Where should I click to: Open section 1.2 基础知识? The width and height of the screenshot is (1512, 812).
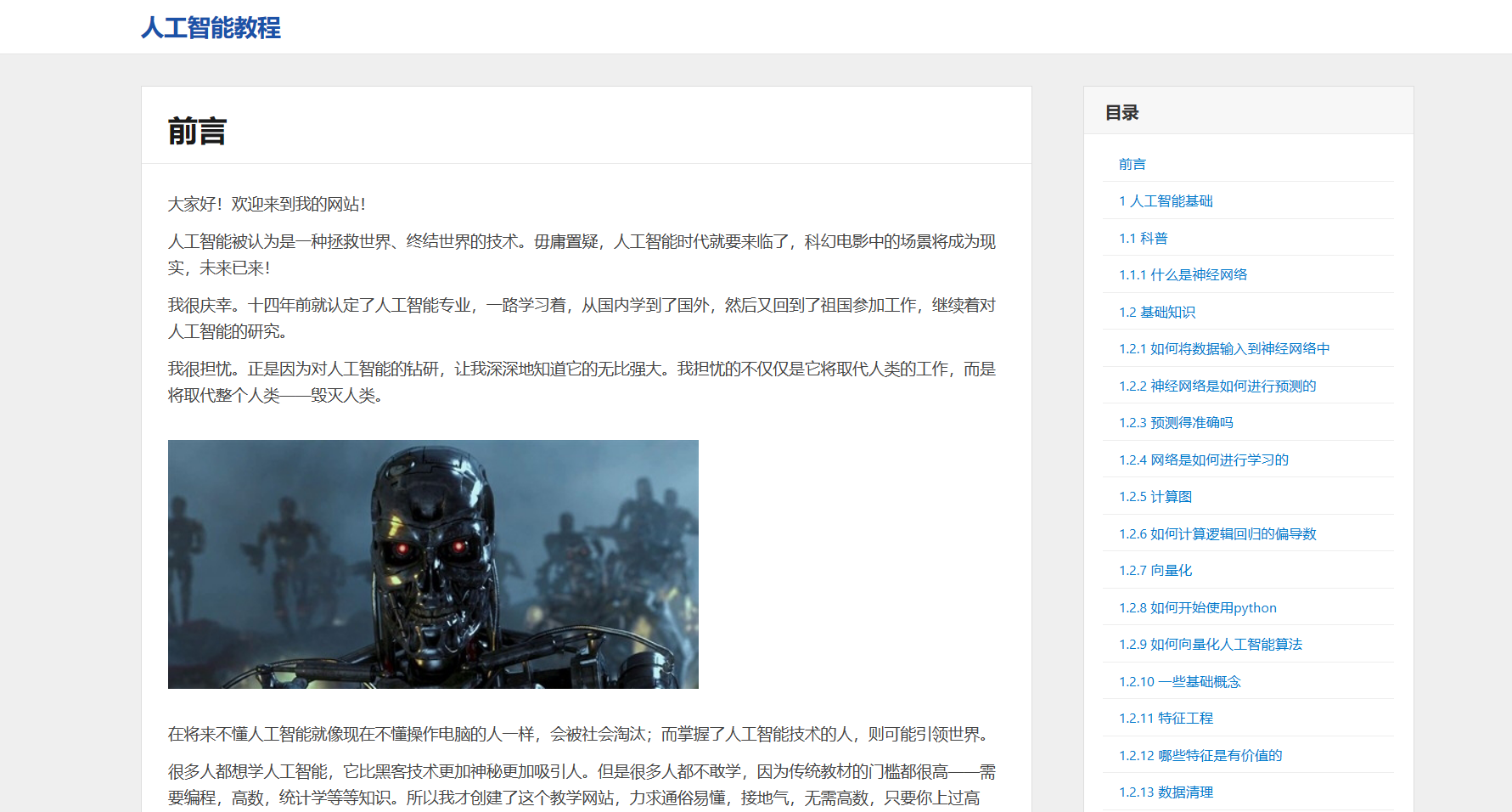click(x=1156, y=313)
